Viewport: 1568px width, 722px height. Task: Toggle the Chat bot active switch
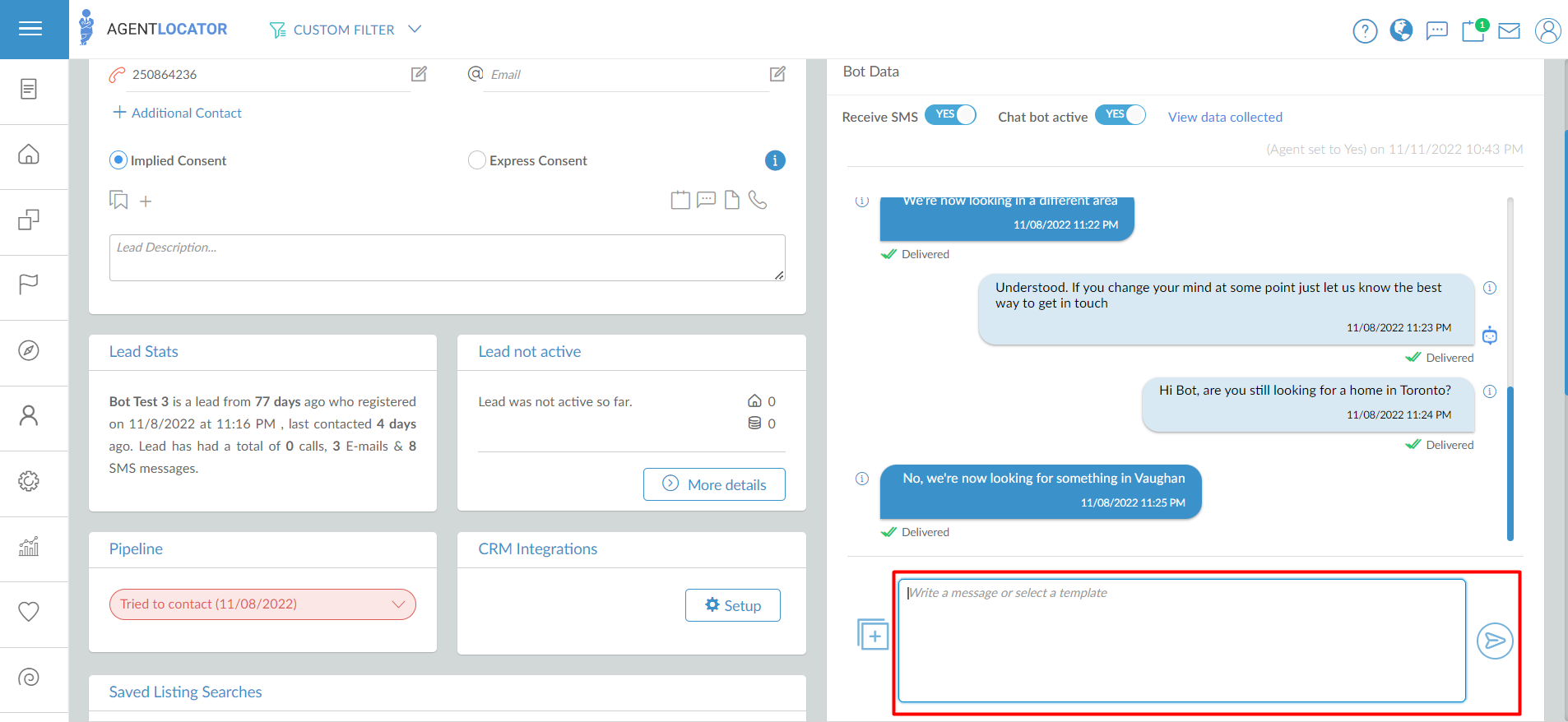point(1120,115)
